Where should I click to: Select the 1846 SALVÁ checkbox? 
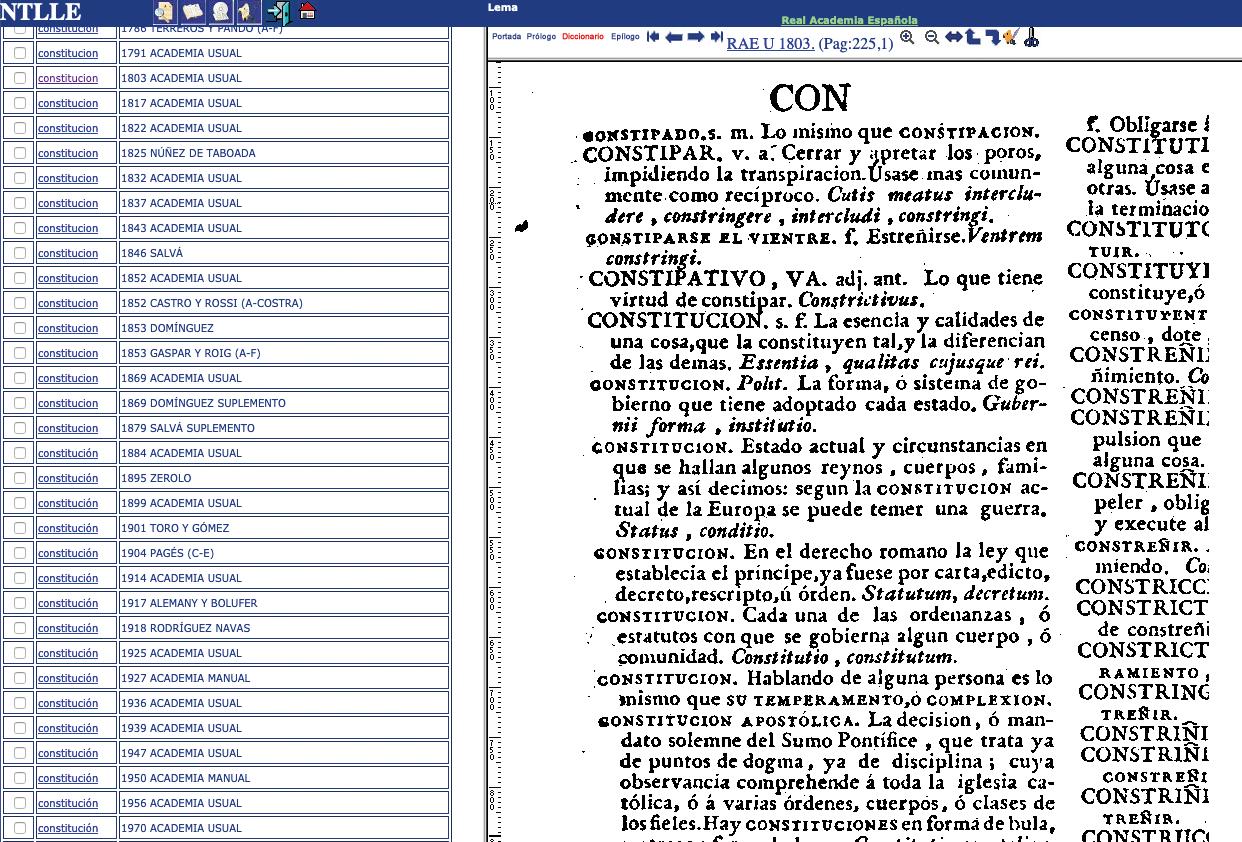[19, 253]
